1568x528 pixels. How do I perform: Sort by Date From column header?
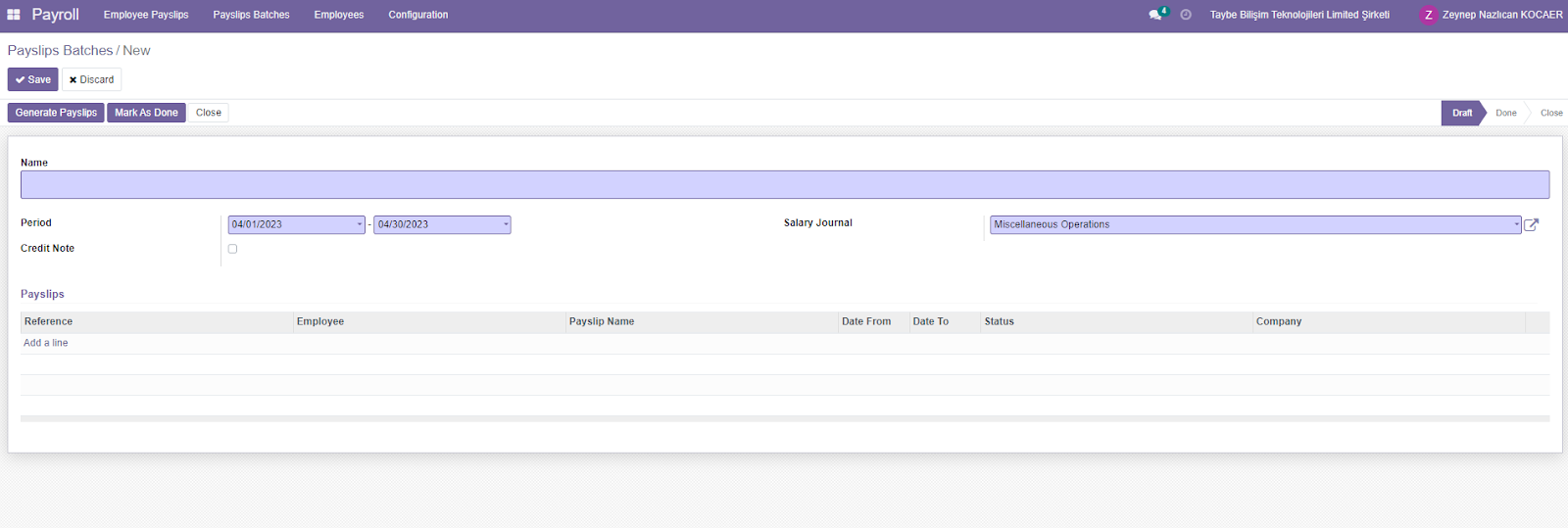click(x=873, y=321)
